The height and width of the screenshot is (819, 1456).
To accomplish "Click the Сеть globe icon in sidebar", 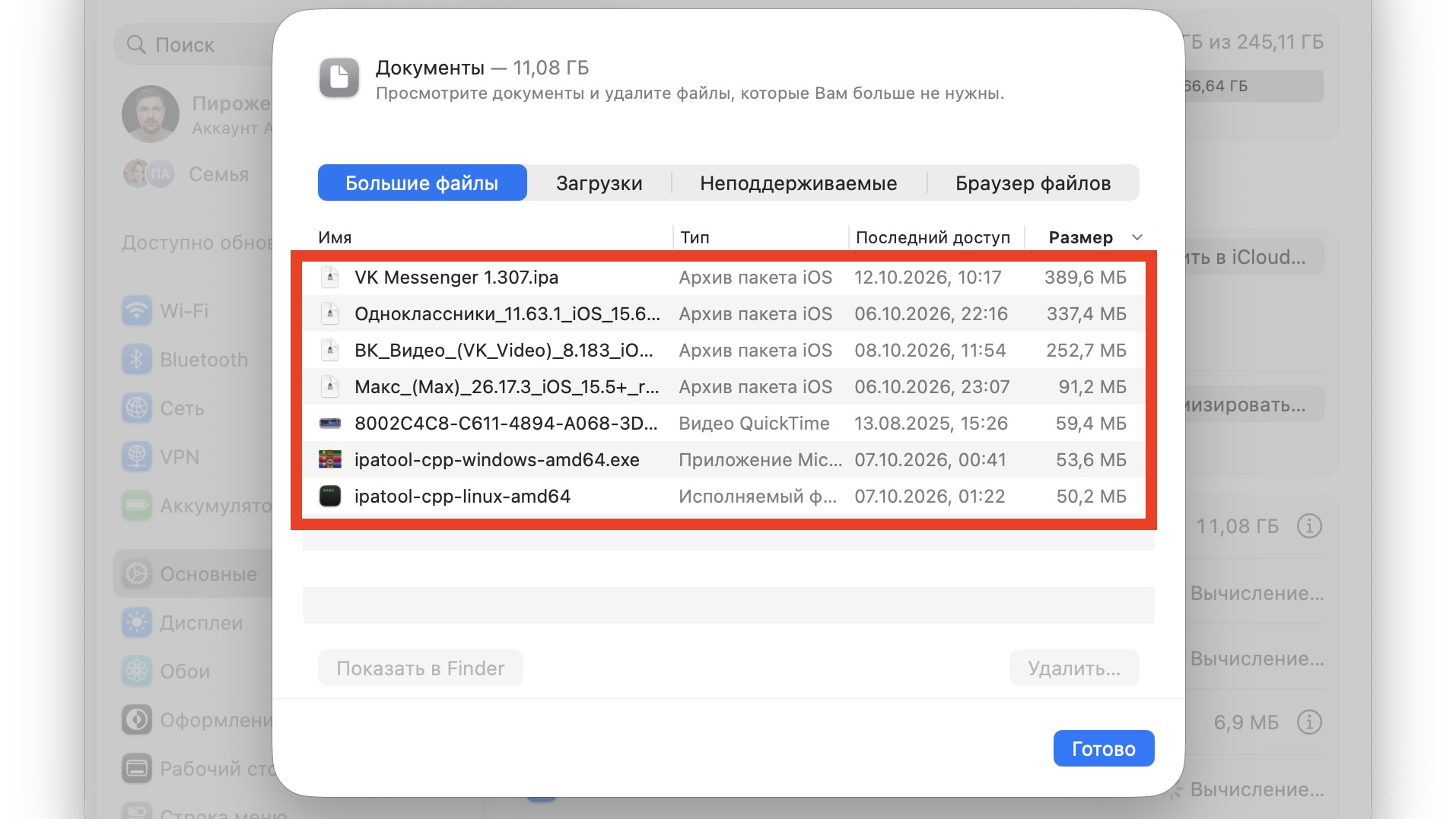I will tap(137, 408).
